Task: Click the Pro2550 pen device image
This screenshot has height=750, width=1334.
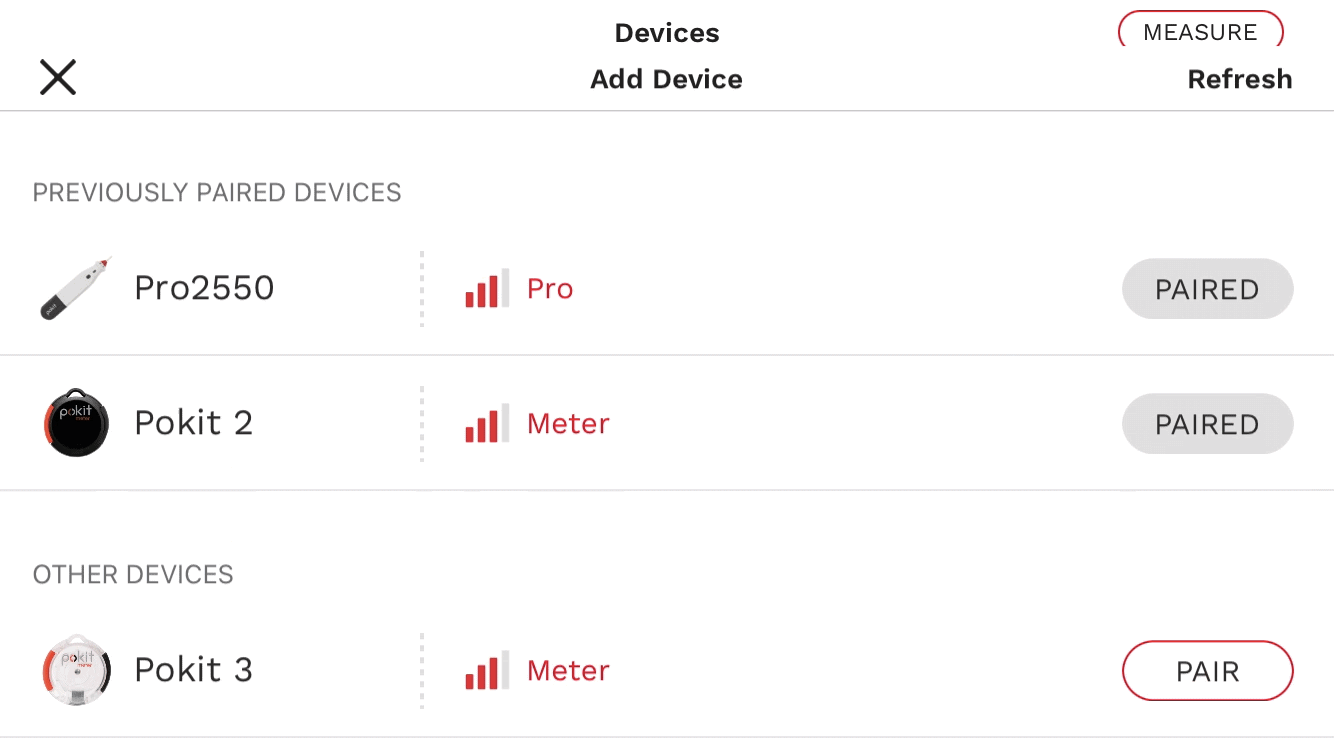Action: click(76, 289)
